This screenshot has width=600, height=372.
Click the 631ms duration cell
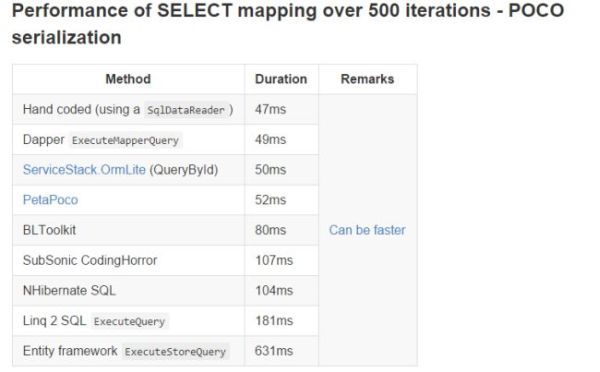tap(282, 351)
